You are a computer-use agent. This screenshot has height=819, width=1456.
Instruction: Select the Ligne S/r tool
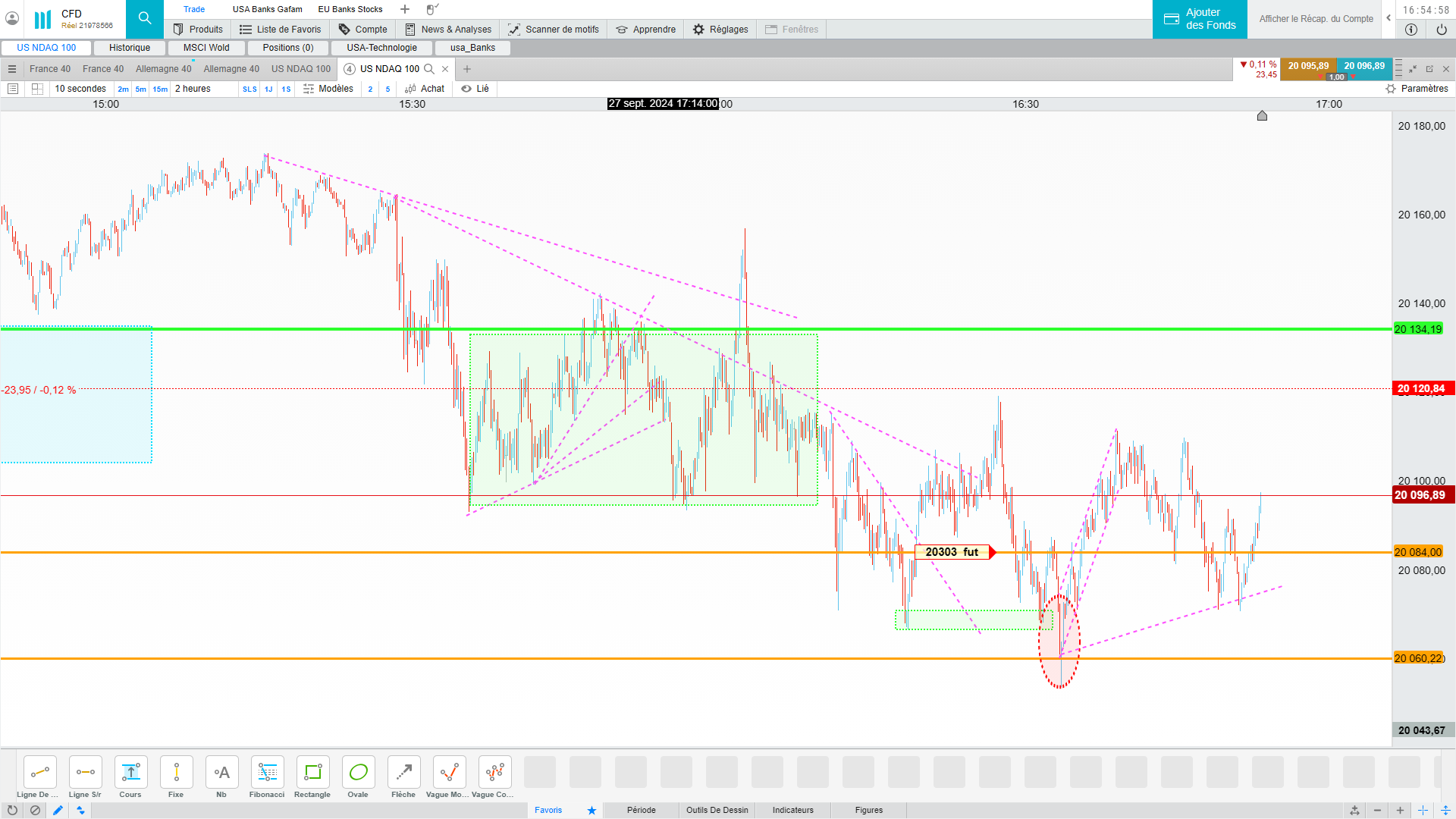85,773
